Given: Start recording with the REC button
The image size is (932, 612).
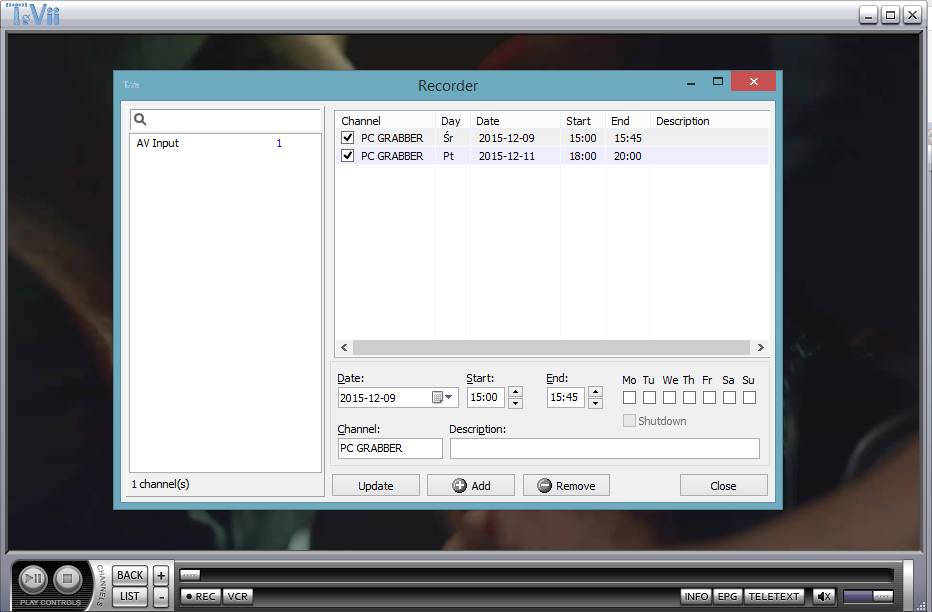Looking at the screenshot, I should 200,596.
